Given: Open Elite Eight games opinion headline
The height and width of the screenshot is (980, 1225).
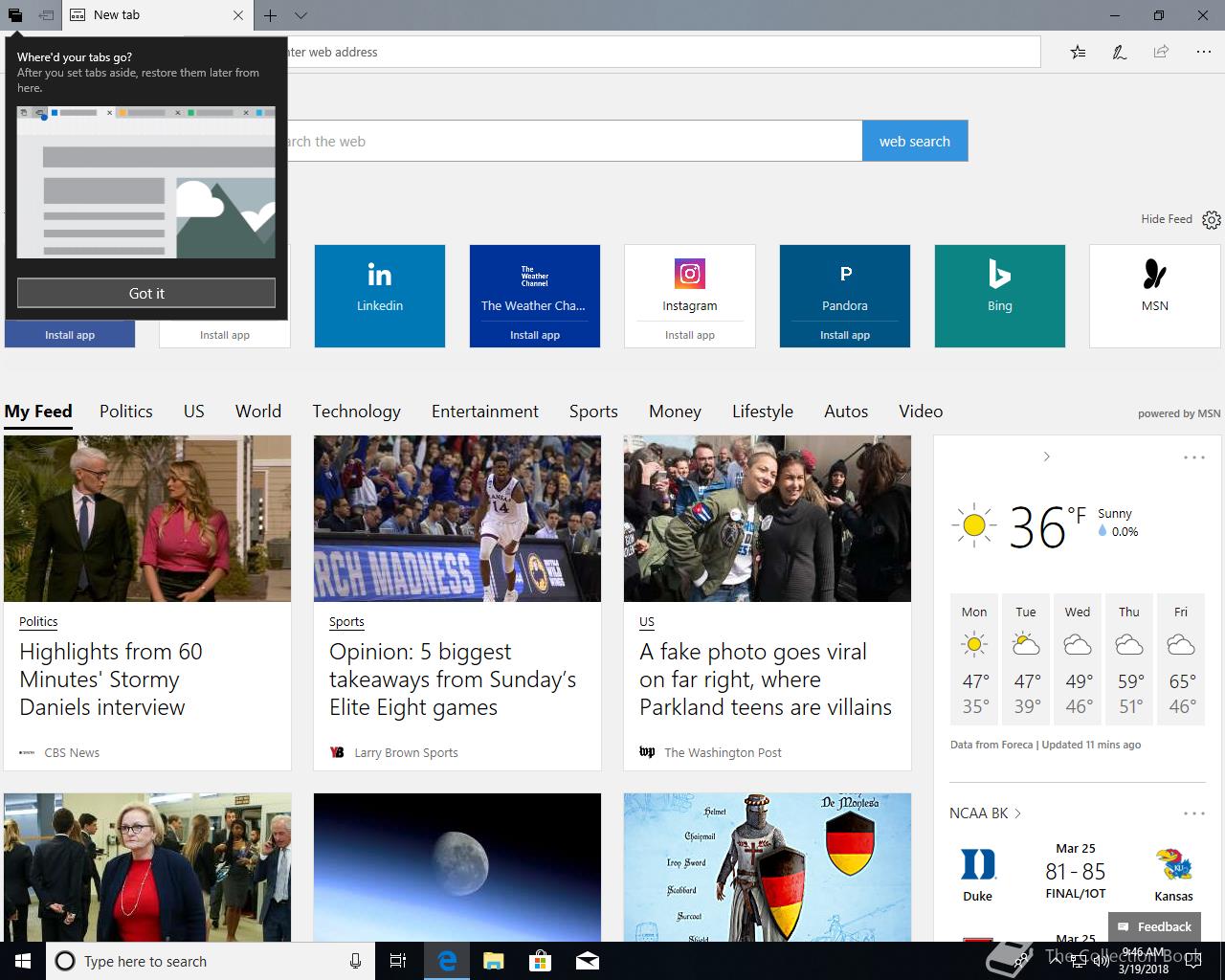Looking at the screenshot, I should pos(453,679).
